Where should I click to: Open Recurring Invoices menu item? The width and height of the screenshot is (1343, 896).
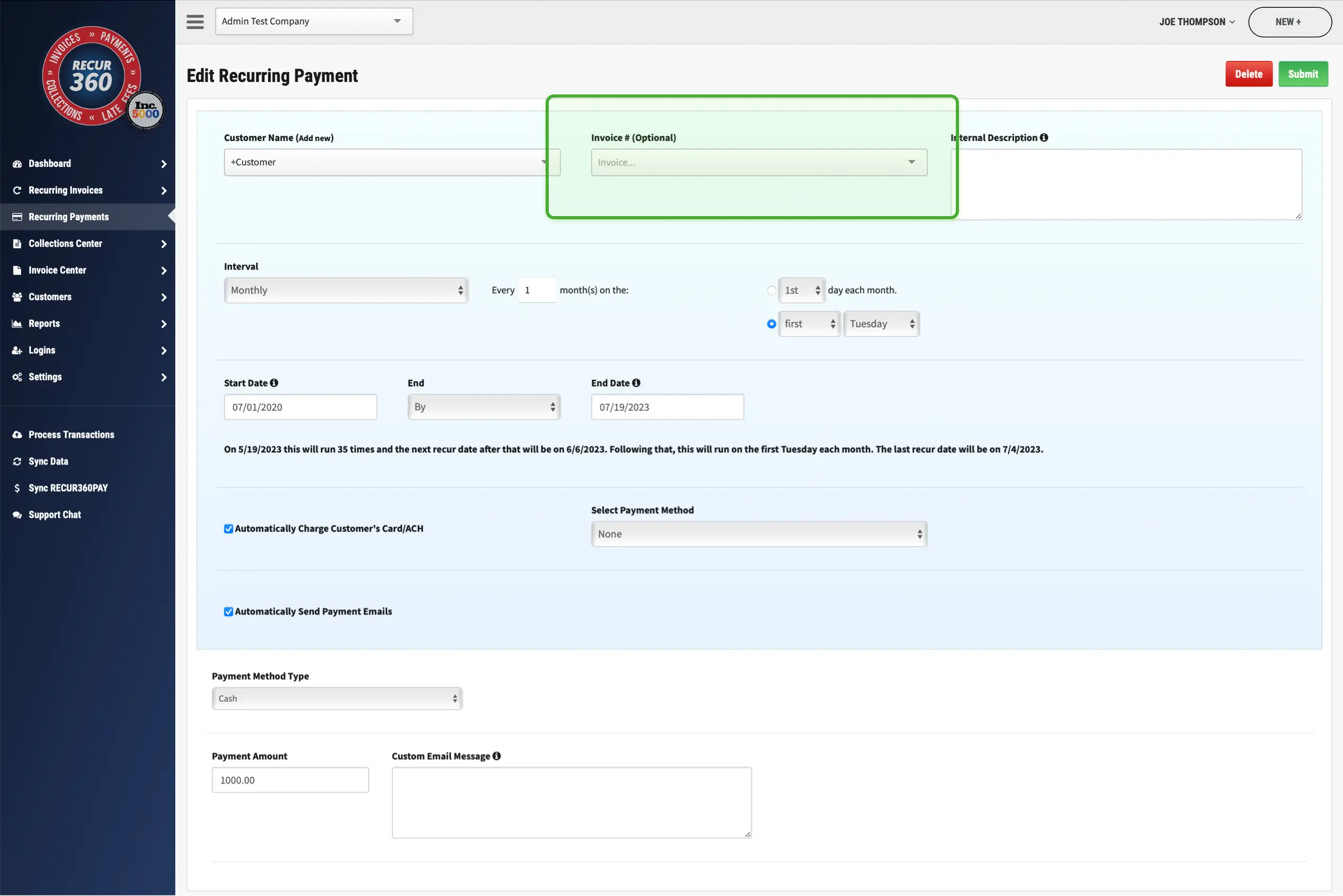coord(88,190)
